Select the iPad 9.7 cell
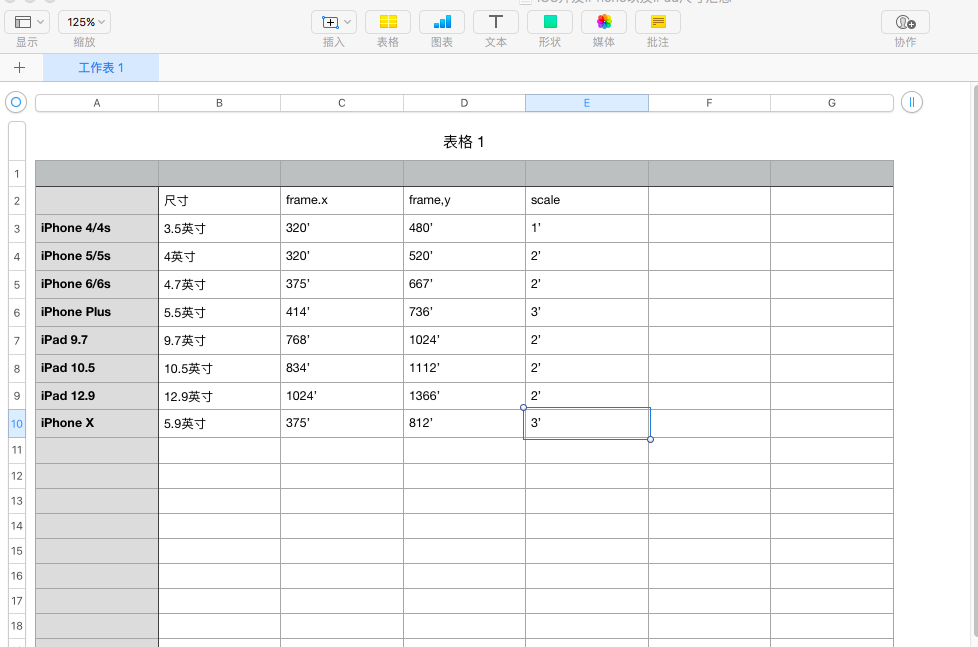The image size is (978, 647). click(97, 341)
